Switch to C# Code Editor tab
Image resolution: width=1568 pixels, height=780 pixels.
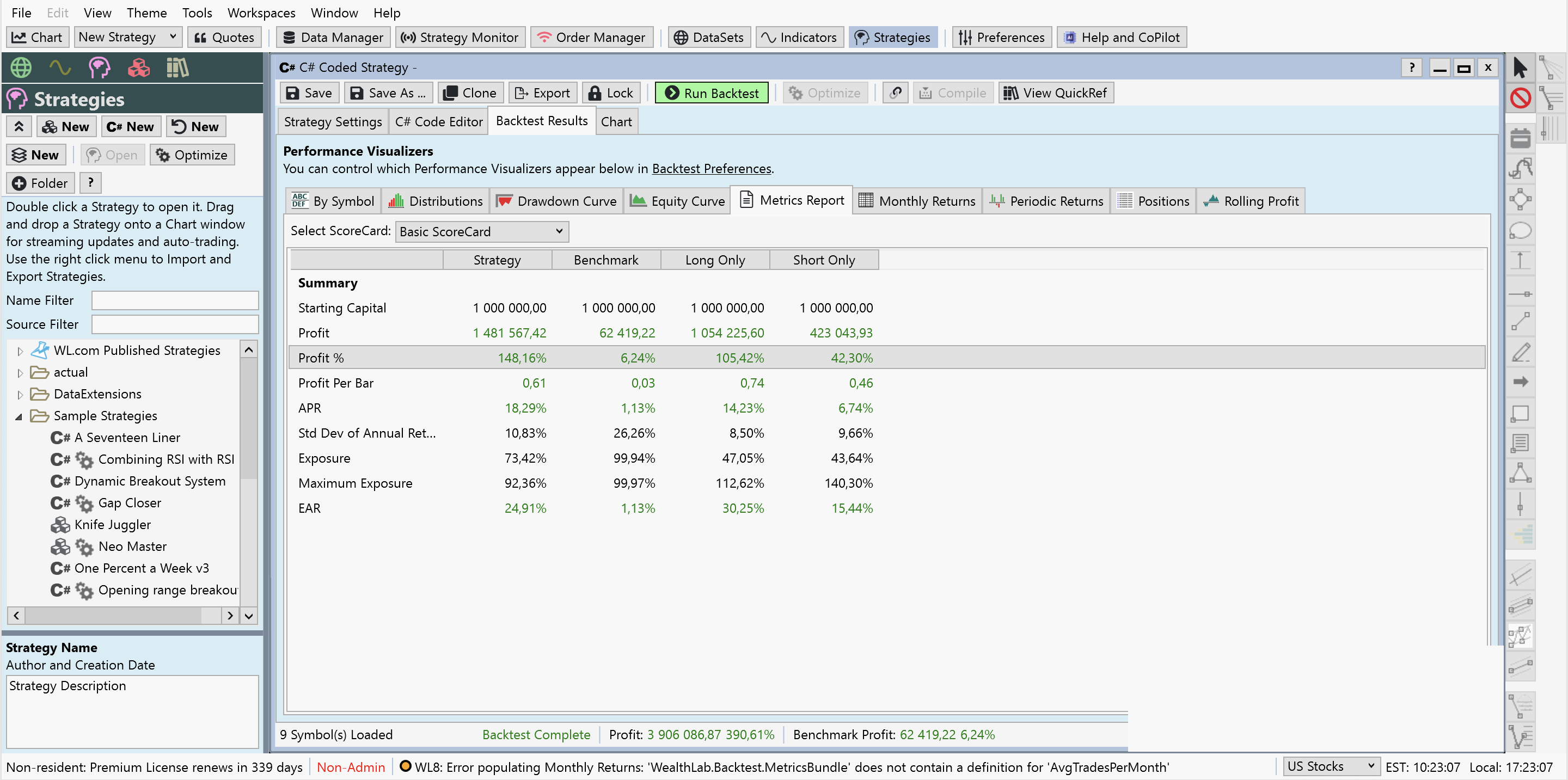tap(439, 122)
